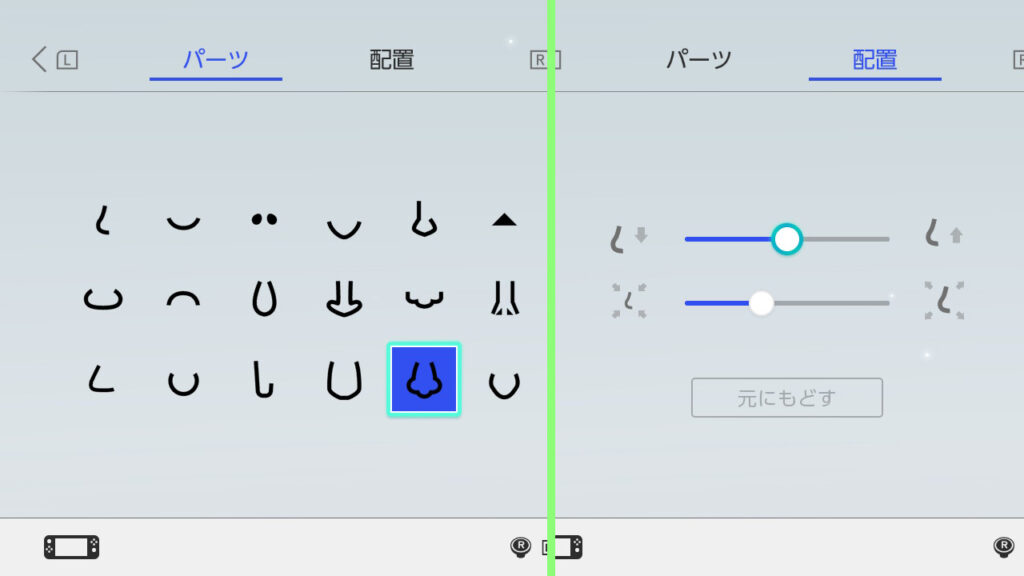The width and height of the screenshot is (1024, 576).
Task: Click the nose vertical position slider handle
Action: [x=787, y=239]
